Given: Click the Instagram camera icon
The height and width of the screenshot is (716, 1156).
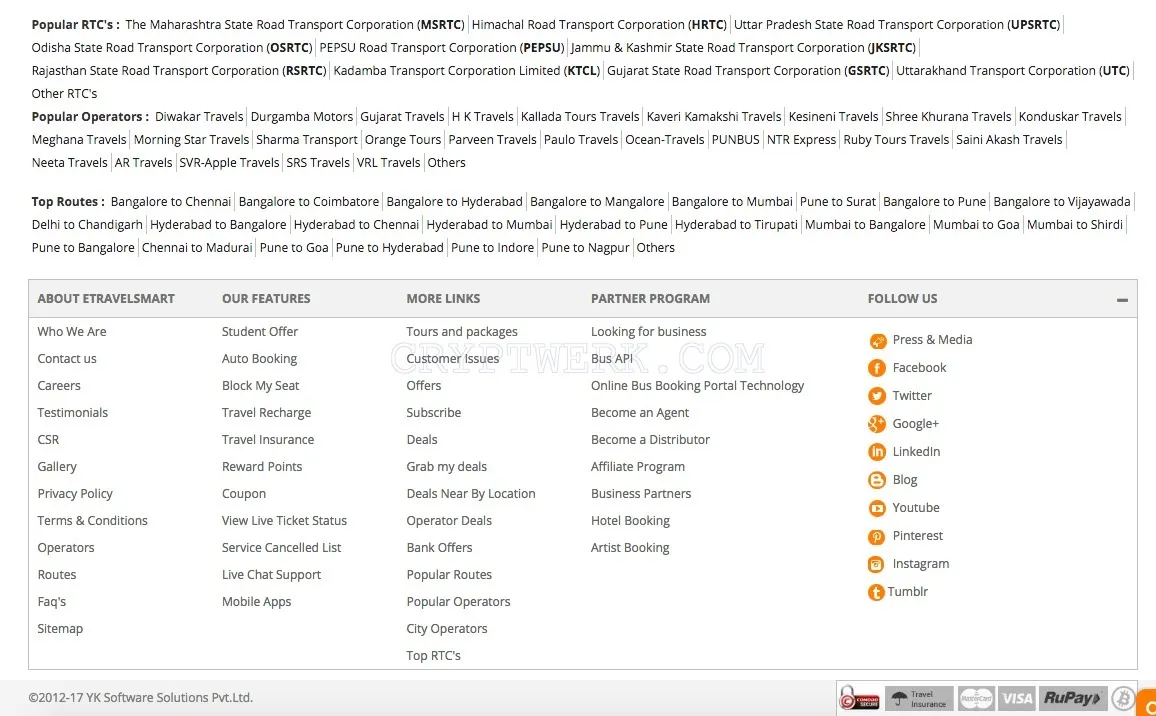Looking at the screenshot, I should [877, 565].
